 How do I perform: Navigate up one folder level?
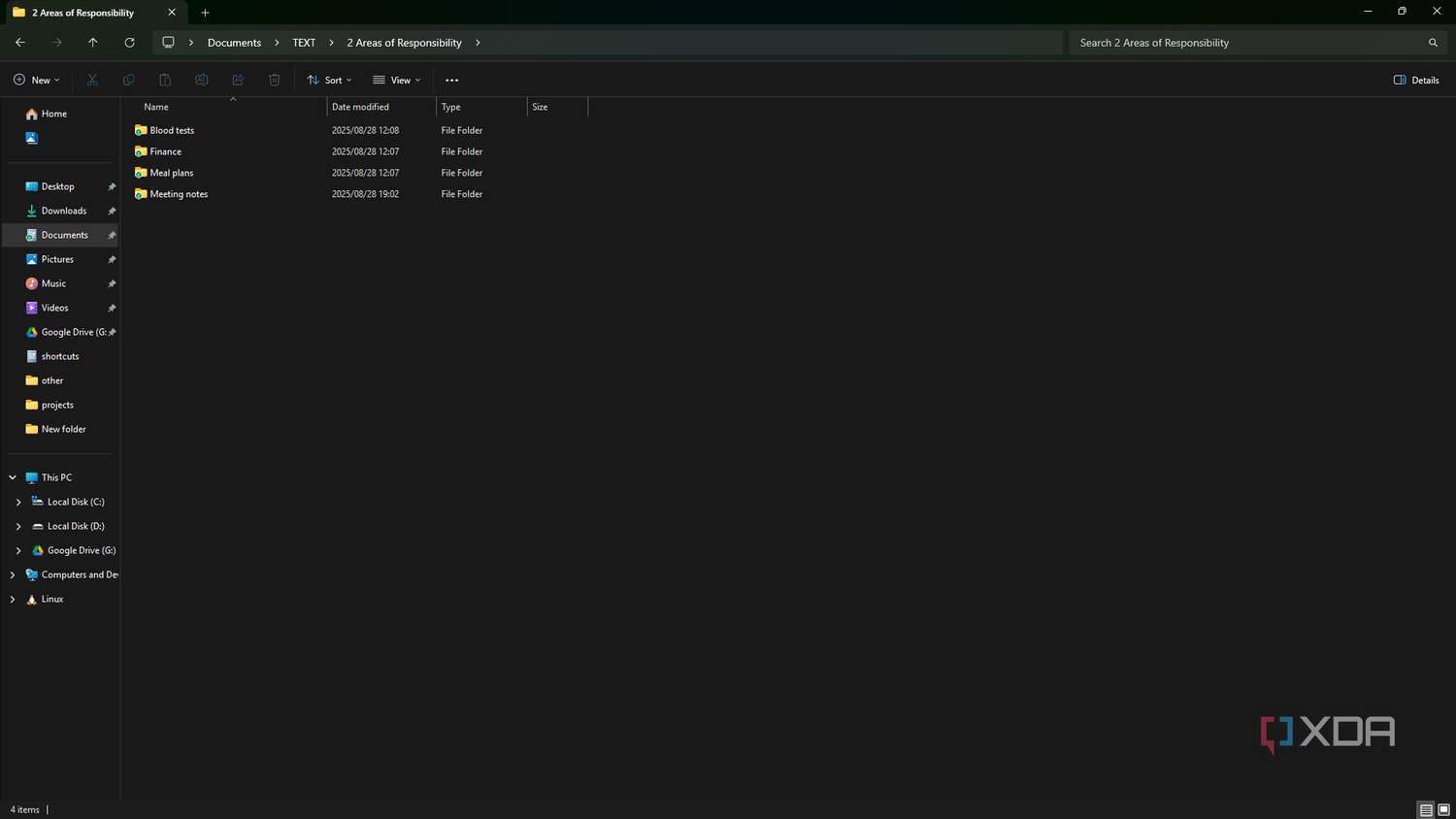[93, 43]
